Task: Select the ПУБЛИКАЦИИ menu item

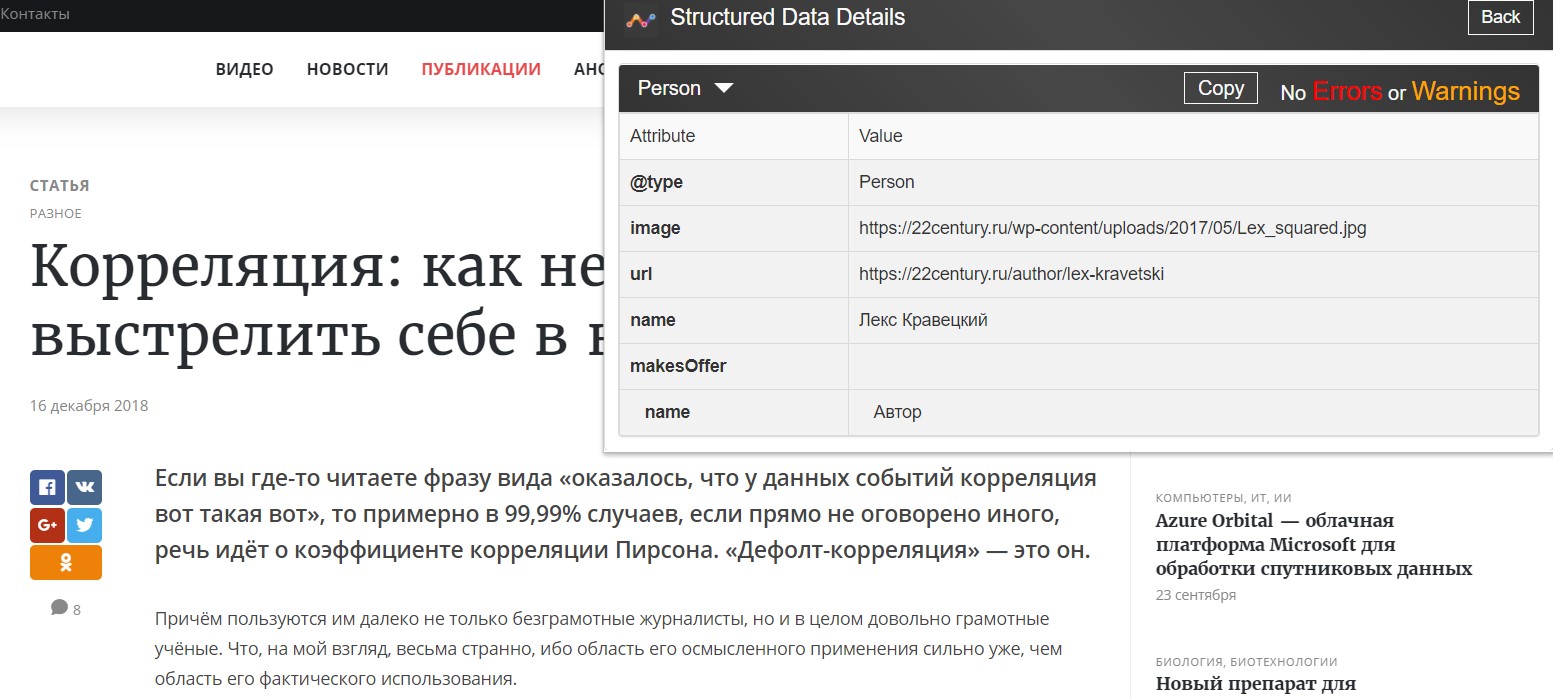Action: [x=481, y=69]
